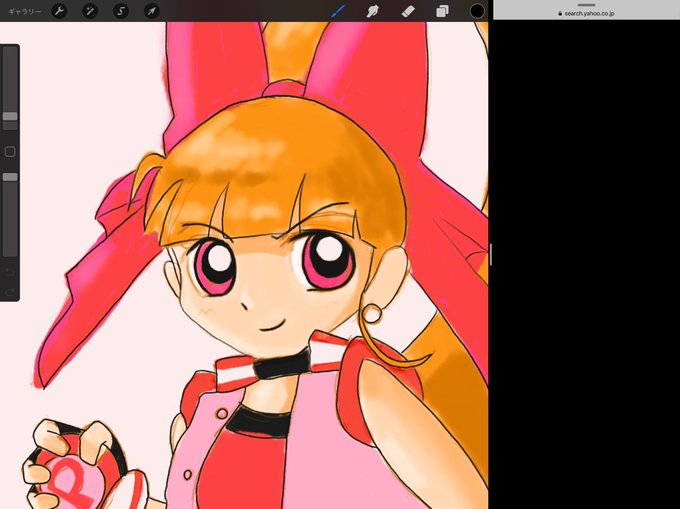The width and height of the screenshot is (680, 509).
Task: Open the ギャラリー gallery view
Action: point(25,12)
